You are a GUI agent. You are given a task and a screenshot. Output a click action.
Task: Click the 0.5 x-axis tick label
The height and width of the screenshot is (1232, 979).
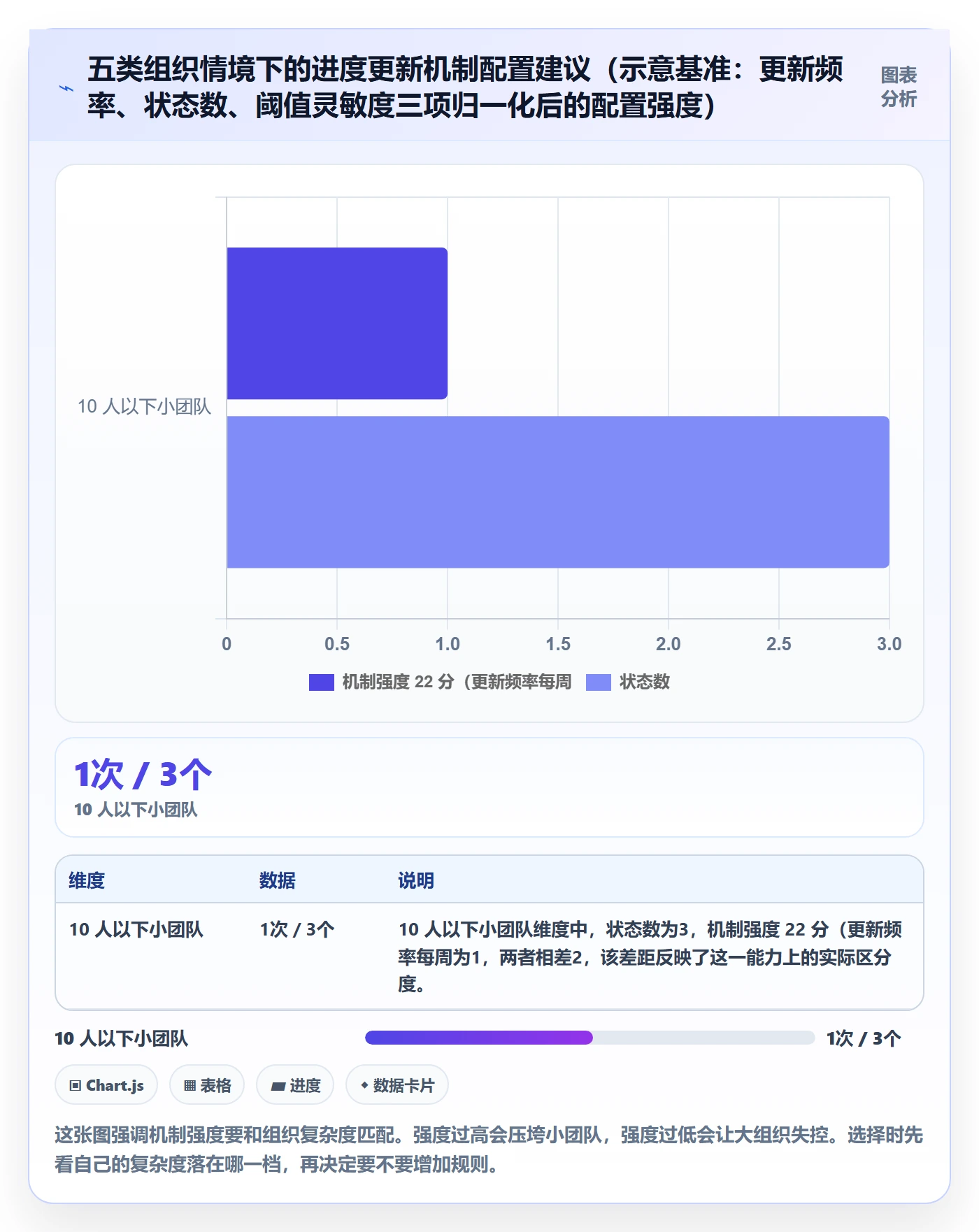tap(337, 644)
